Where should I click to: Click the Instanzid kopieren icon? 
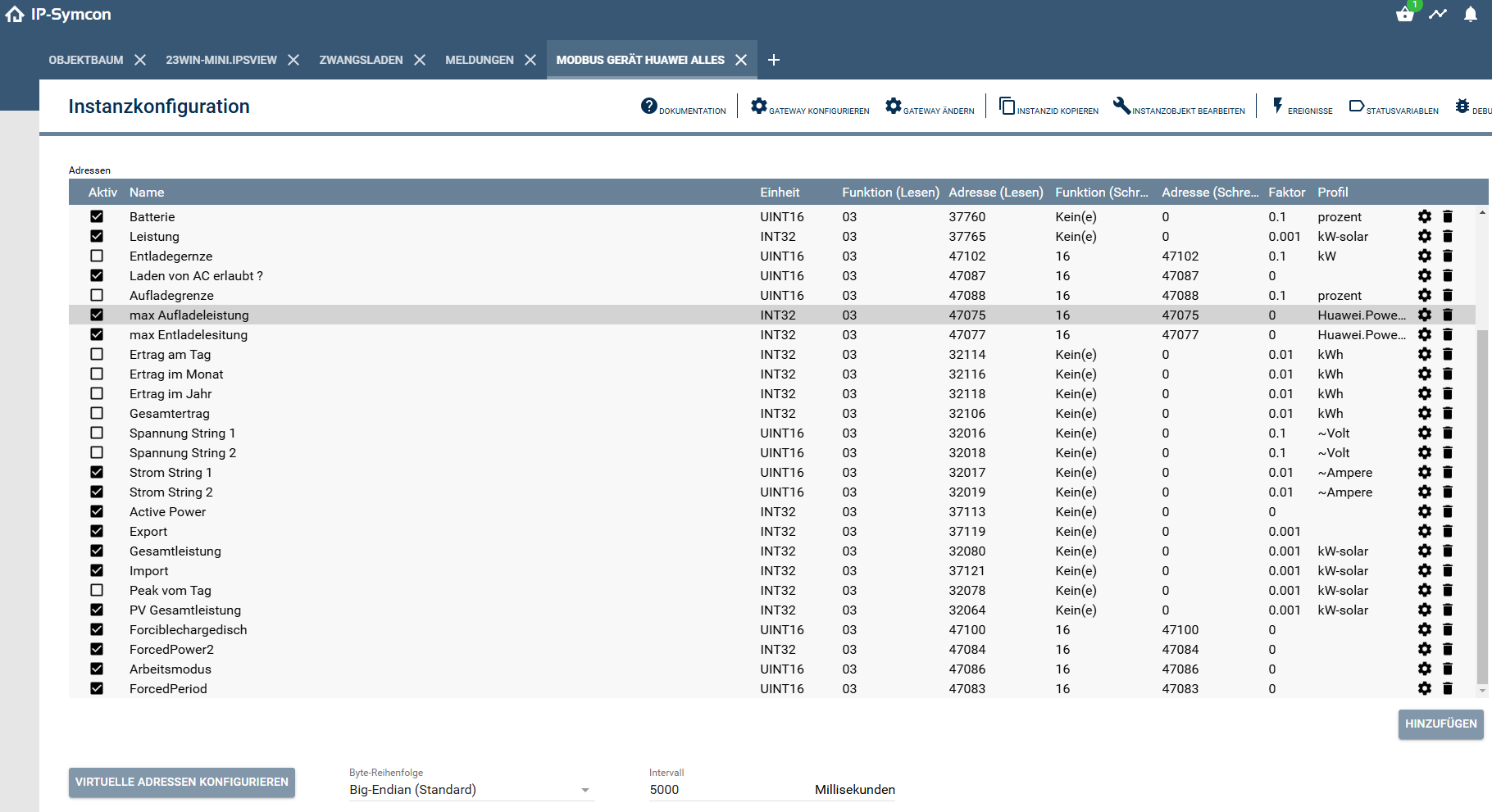(1007, 107)
